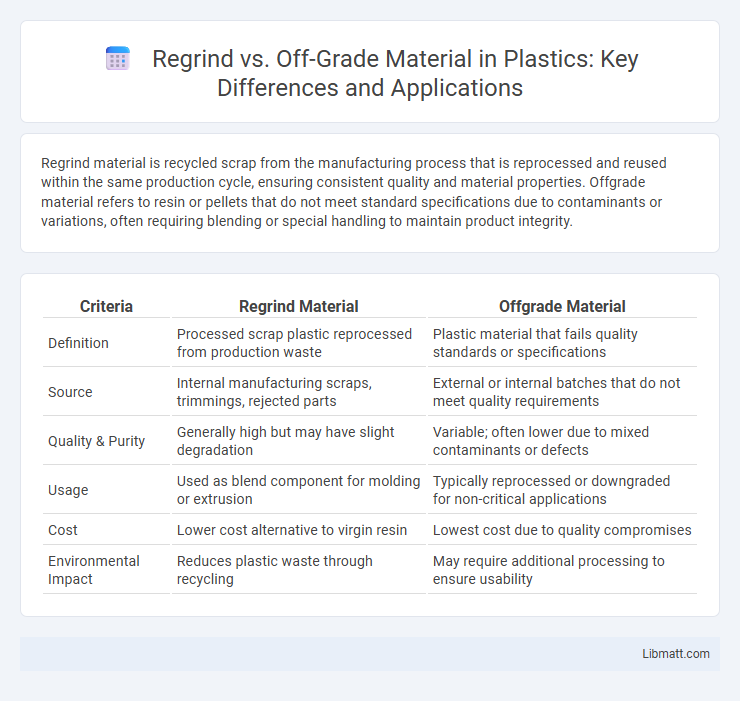
Task: Click 'Lowest cost due to quality compromises' cell
Action: [x=562, y=530]
